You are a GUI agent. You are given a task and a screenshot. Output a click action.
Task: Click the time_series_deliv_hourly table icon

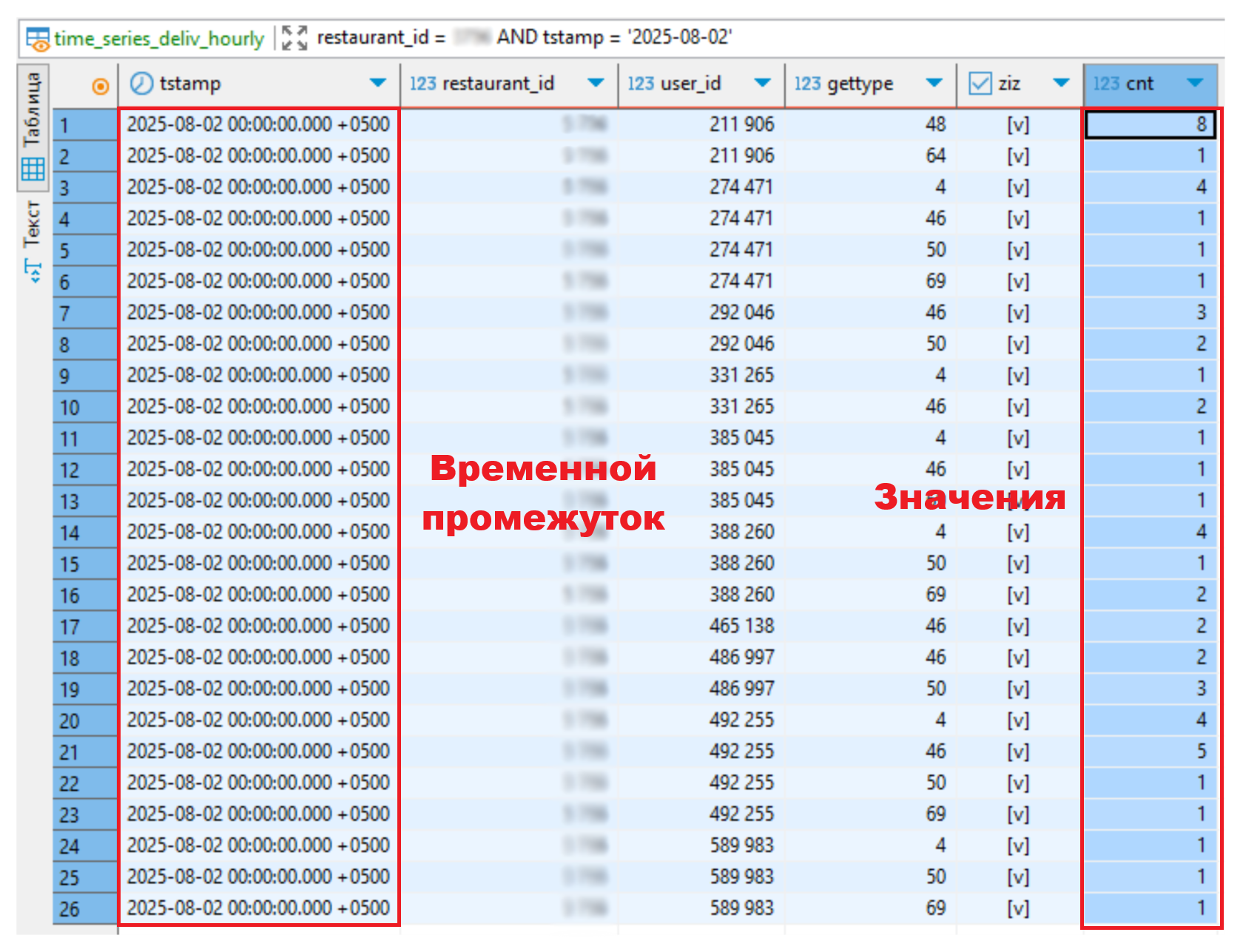click(38, 38)
